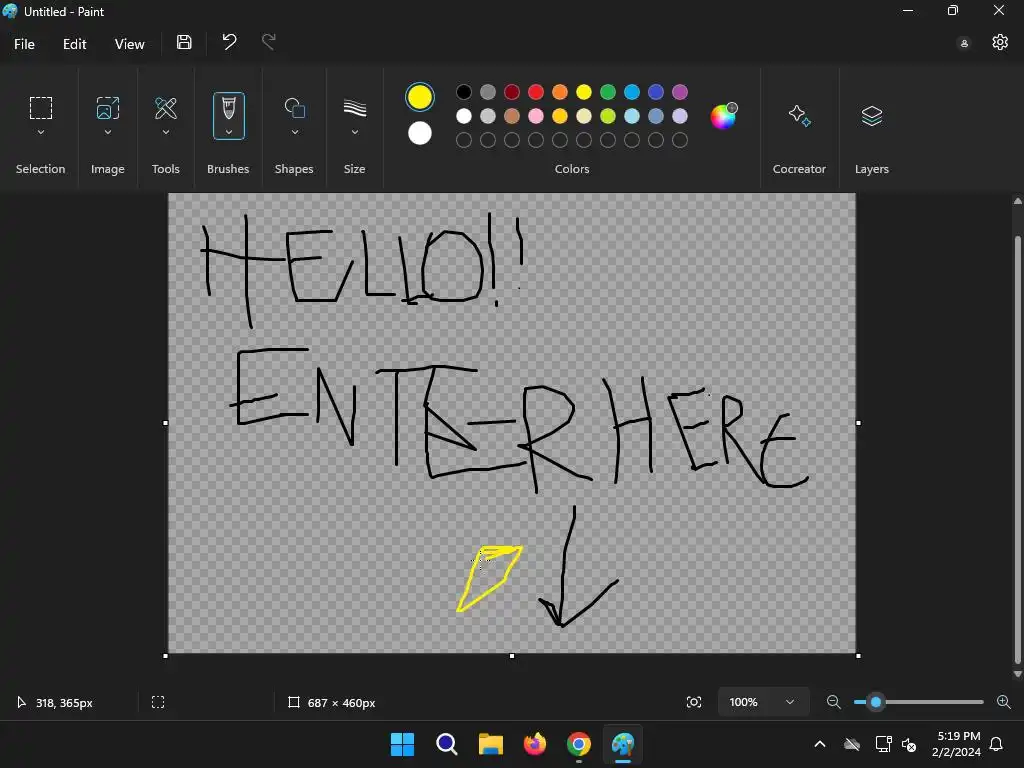Open the View menu

(x=129, y=44)
